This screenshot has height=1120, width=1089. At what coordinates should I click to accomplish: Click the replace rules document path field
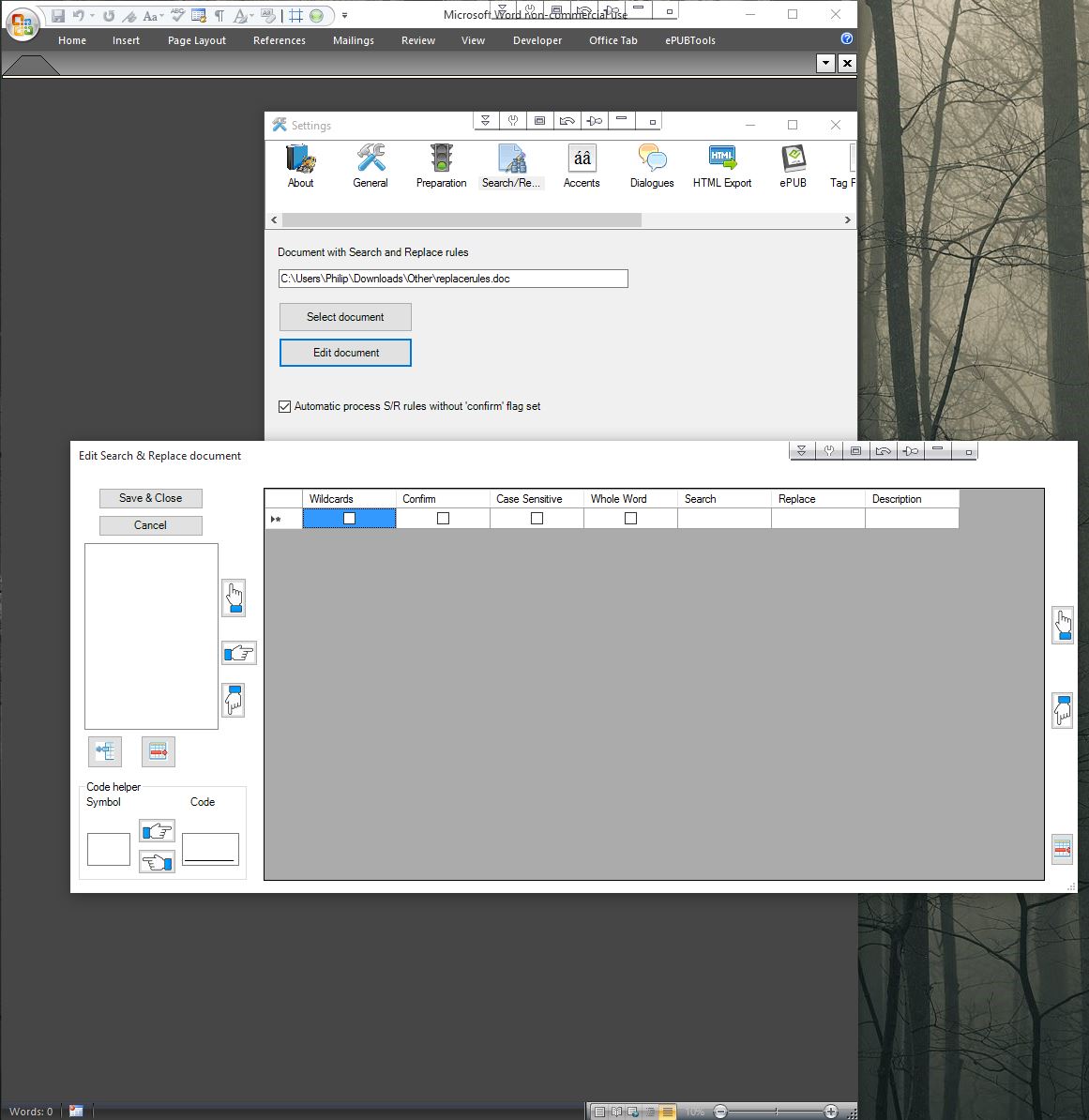pyautogui.click(x=453, y=279)
